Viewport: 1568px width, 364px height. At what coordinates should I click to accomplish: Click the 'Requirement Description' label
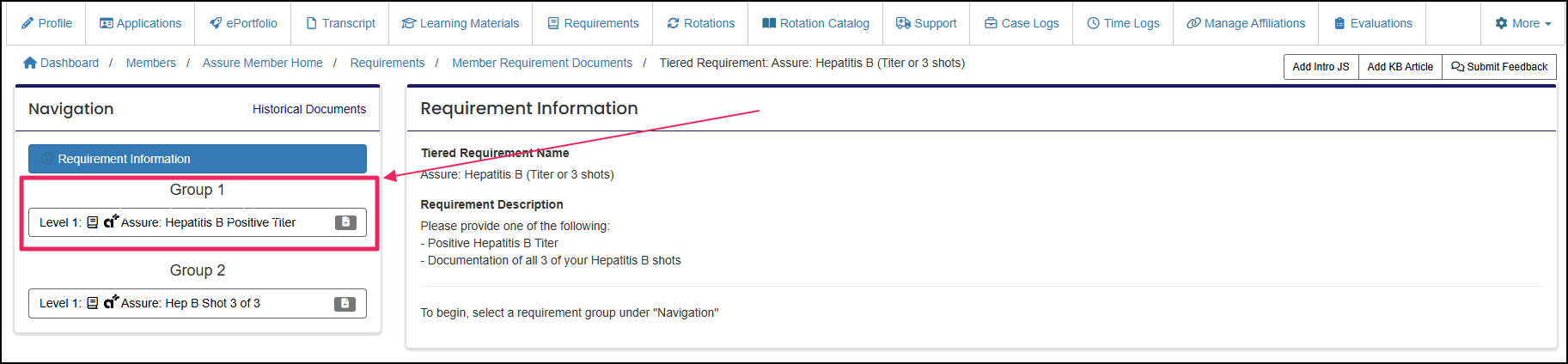[x=491, y=204]
